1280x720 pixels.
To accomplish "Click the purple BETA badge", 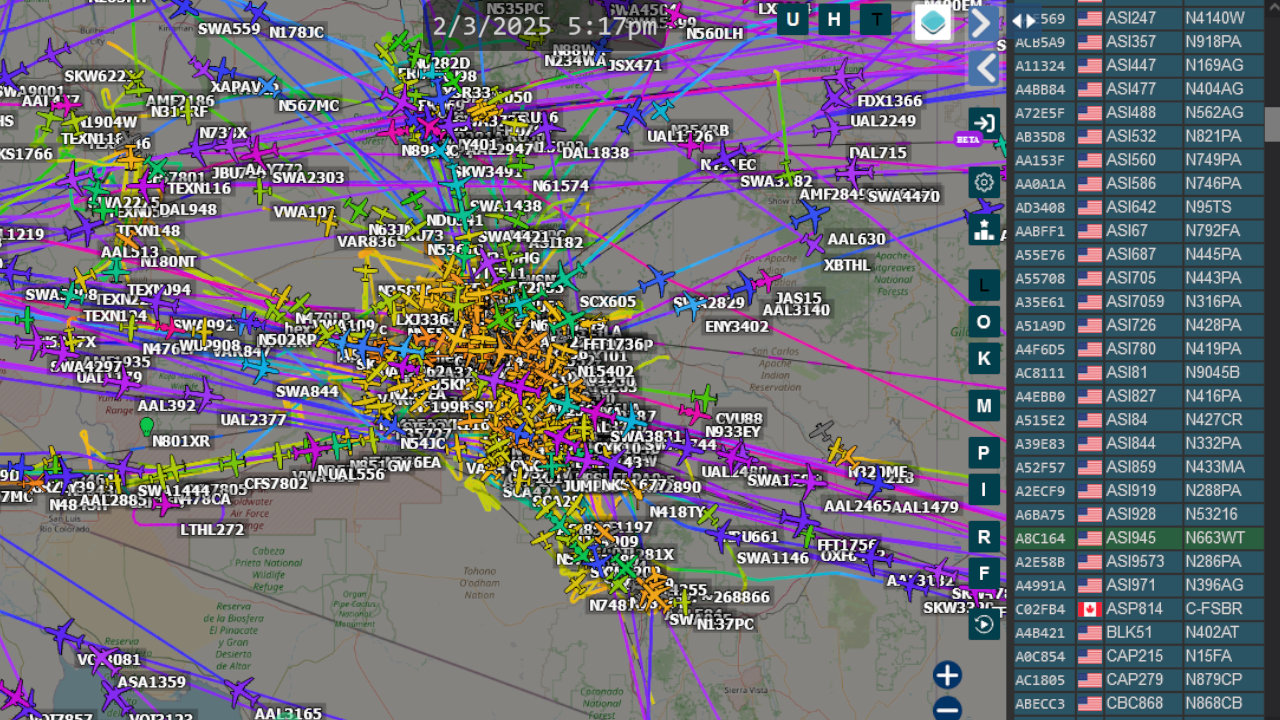I will [967, 139].
